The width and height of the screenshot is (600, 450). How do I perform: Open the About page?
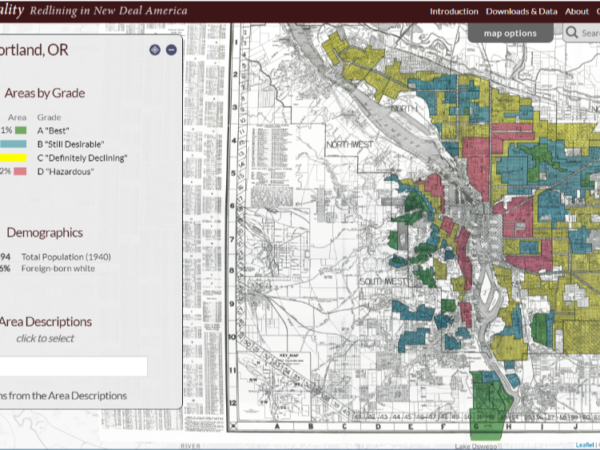click(x=576, y=11)
